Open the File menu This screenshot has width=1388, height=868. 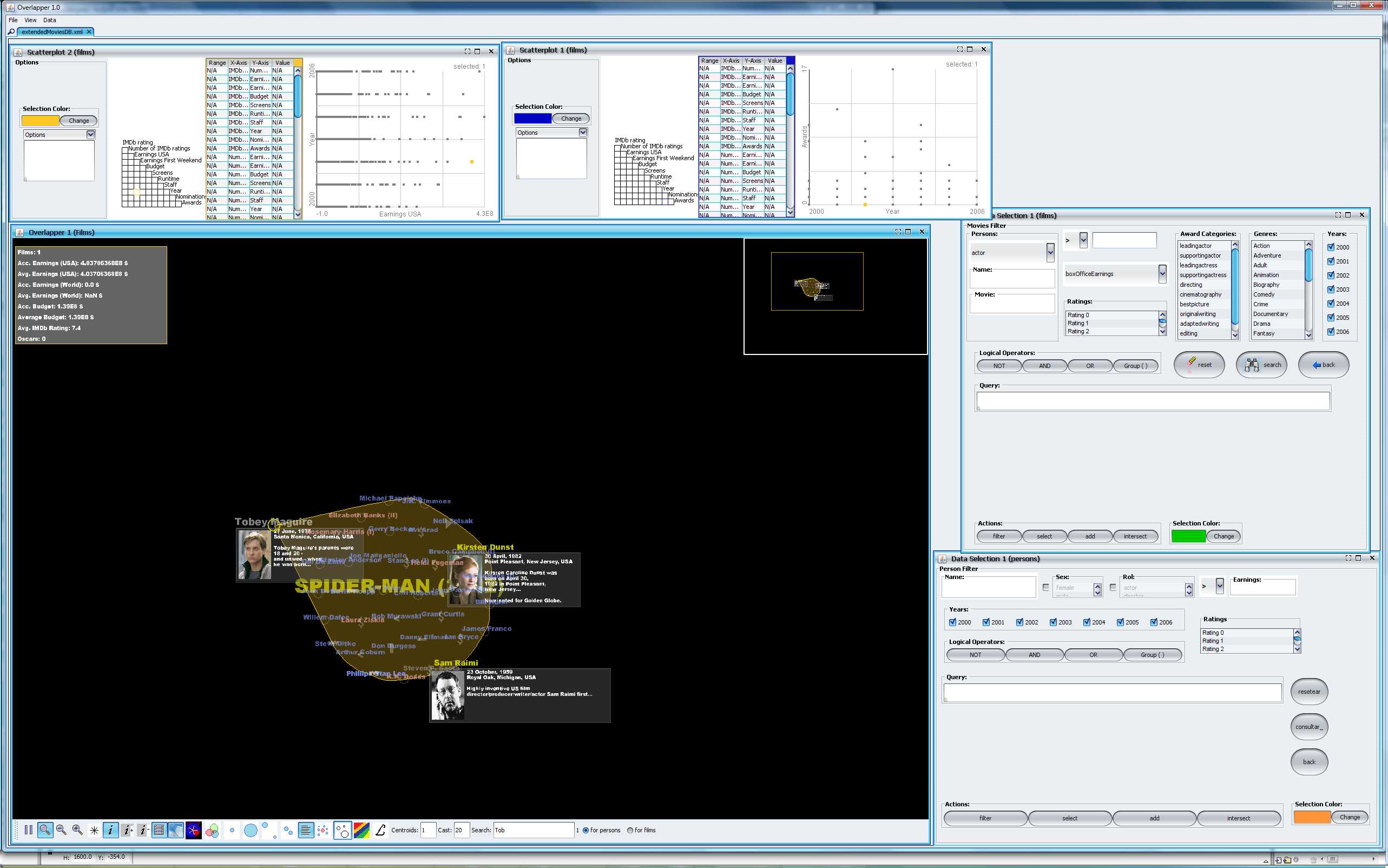[12, 20]
